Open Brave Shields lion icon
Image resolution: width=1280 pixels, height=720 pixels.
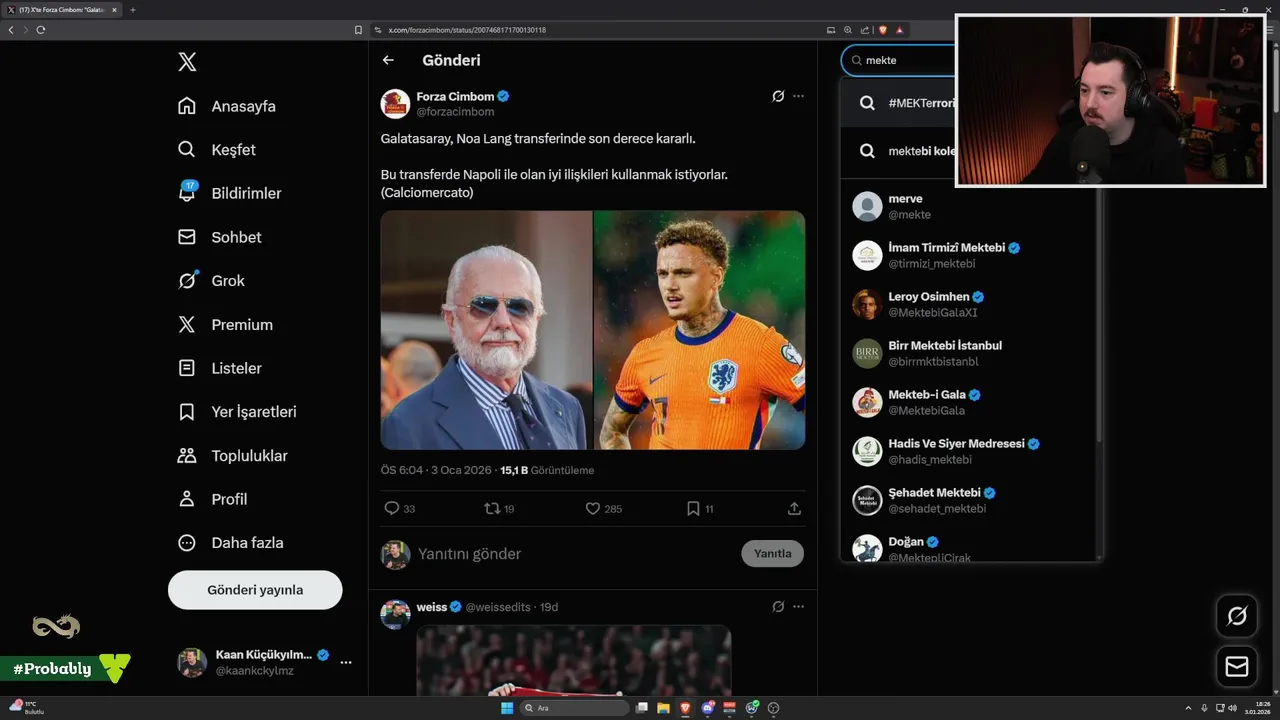pos(883,30)
